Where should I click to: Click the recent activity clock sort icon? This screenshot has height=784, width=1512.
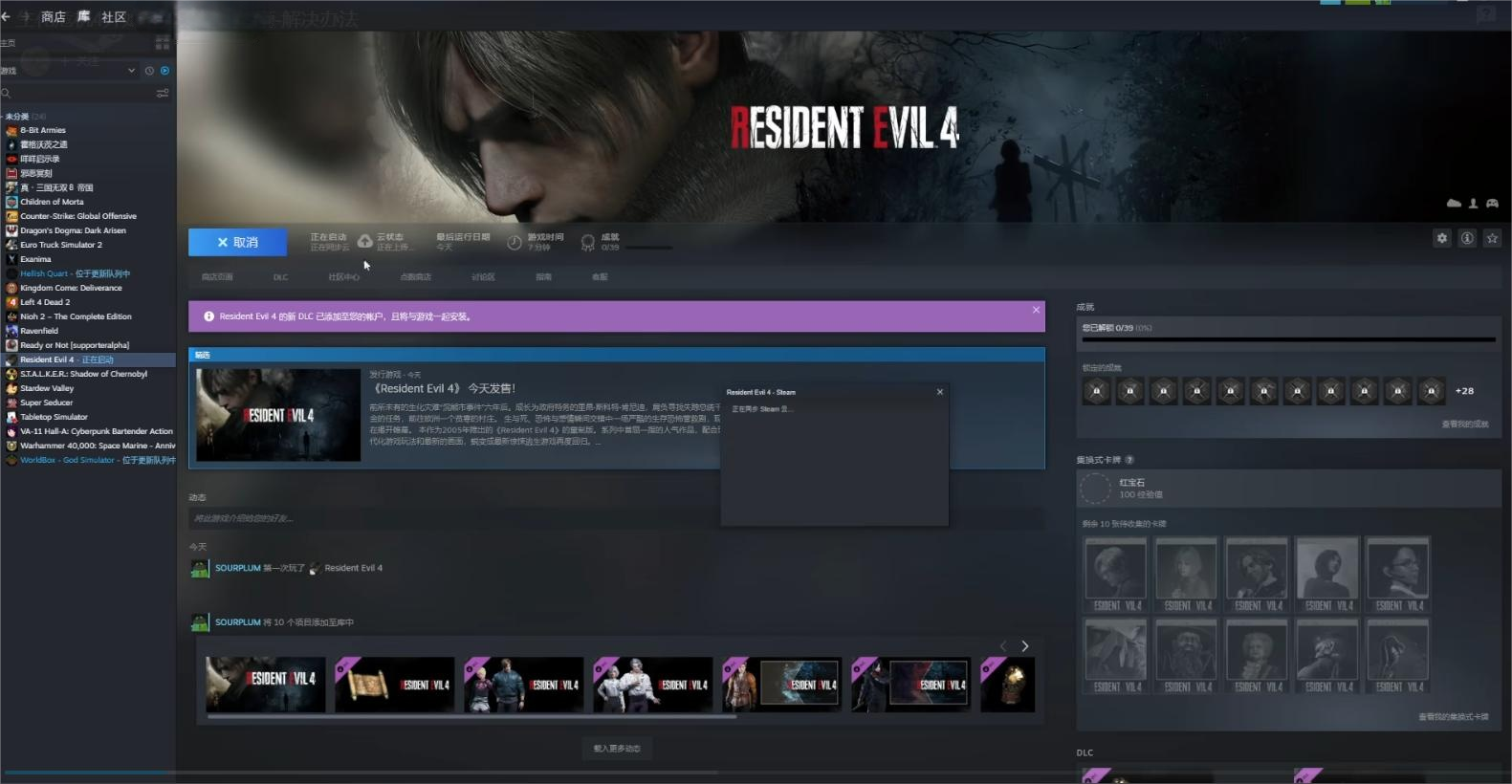point(149,71)
